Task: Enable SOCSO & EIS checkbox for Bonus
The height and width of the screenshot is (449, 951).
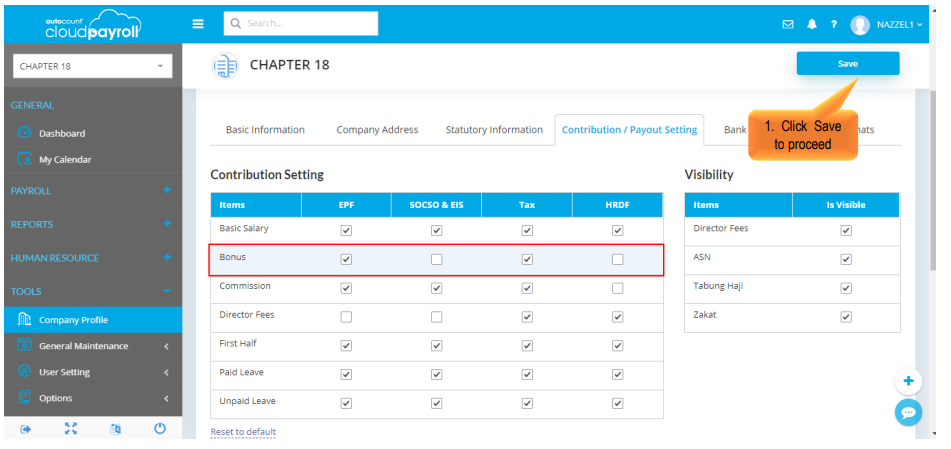Action: [436, 259]
